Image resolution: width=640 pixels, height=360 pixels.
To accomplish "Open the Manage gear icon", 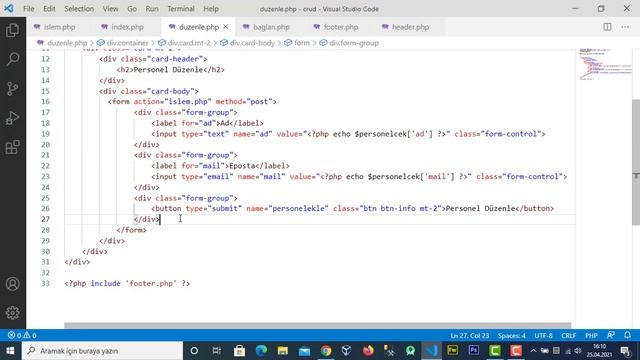I will pos(13,313).
